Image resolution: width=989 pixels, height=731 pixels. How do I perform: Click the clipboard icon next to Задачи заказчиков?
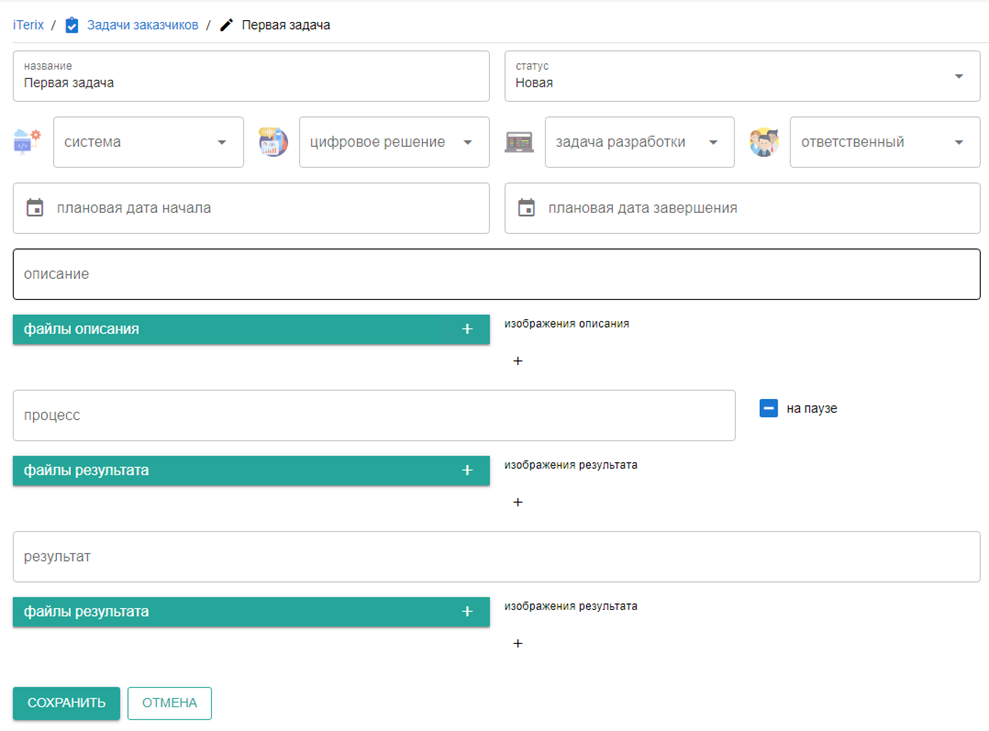(72, 25)
